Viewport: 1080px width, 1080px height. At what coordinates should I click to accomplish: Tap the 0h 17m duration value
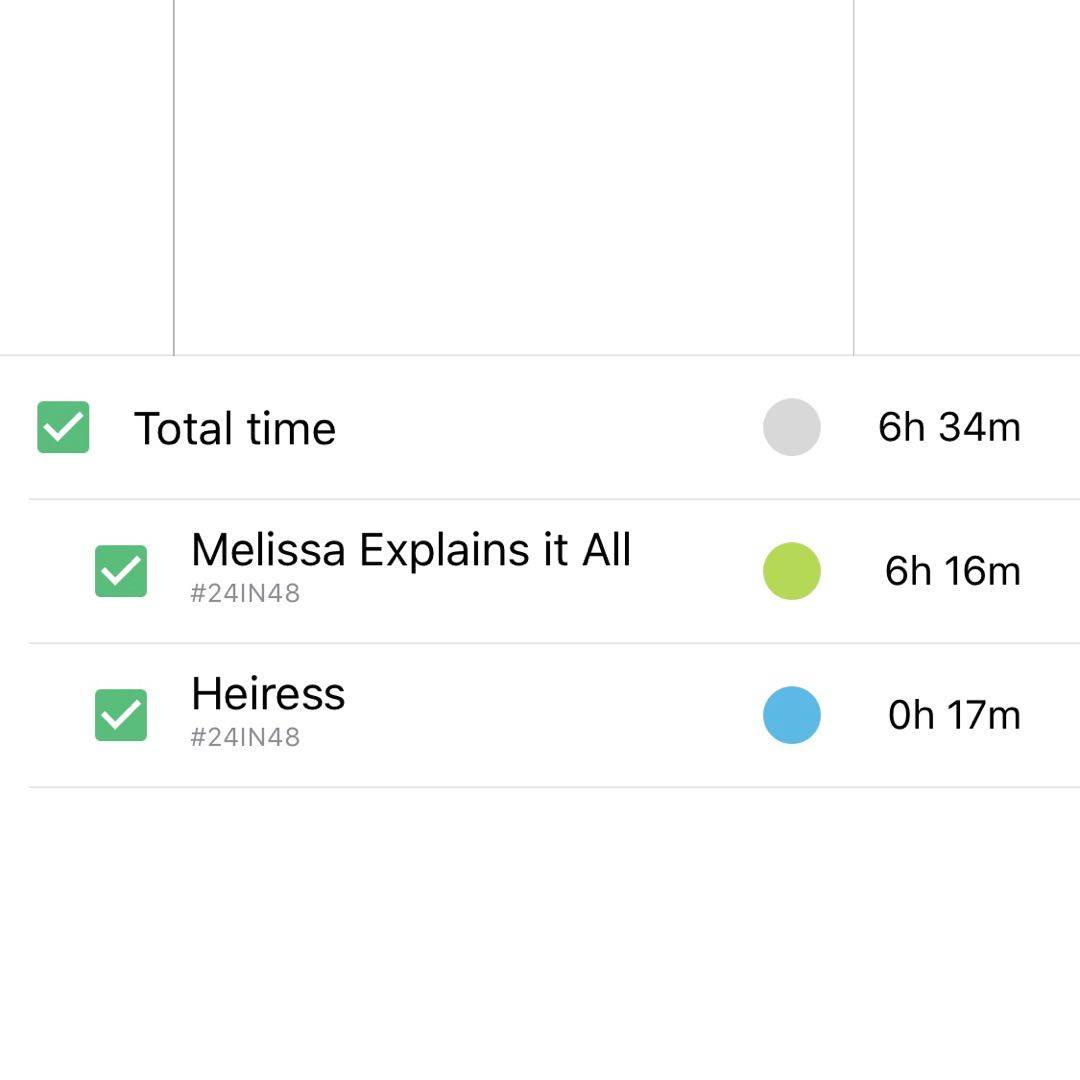coord(954,715)
